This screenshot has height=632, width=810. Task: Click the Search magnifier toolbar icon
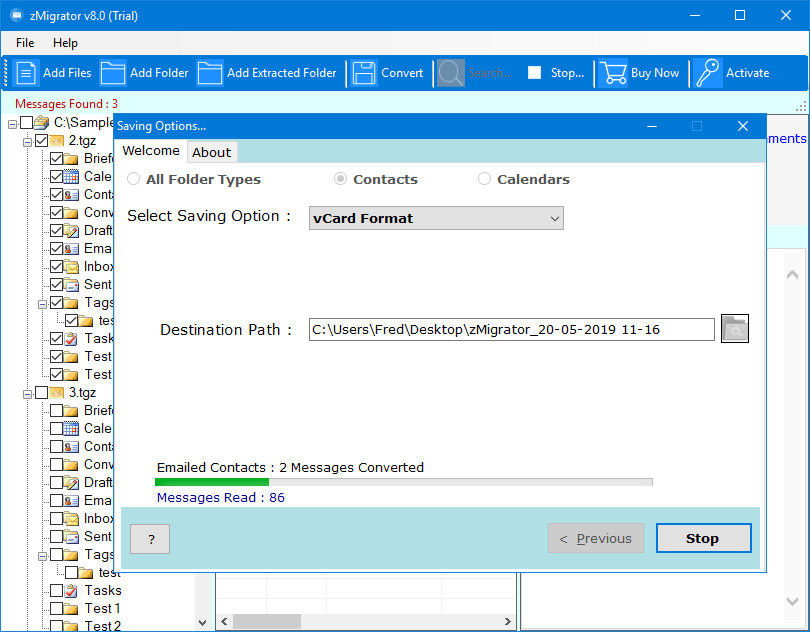point(450,73)
